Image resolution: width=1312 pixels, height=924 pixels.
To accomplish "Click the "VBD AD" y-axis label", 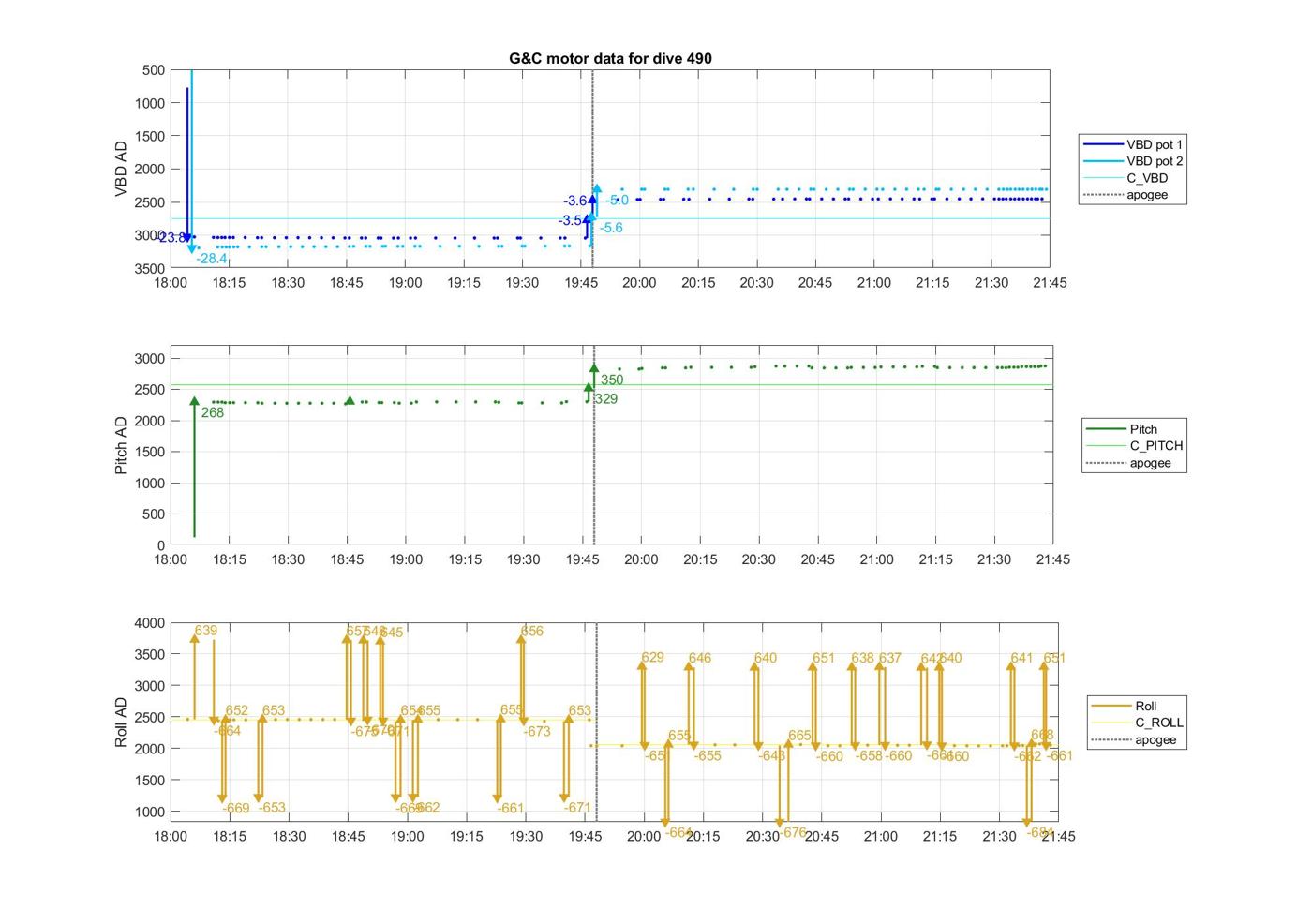I will tap(121, 169).
